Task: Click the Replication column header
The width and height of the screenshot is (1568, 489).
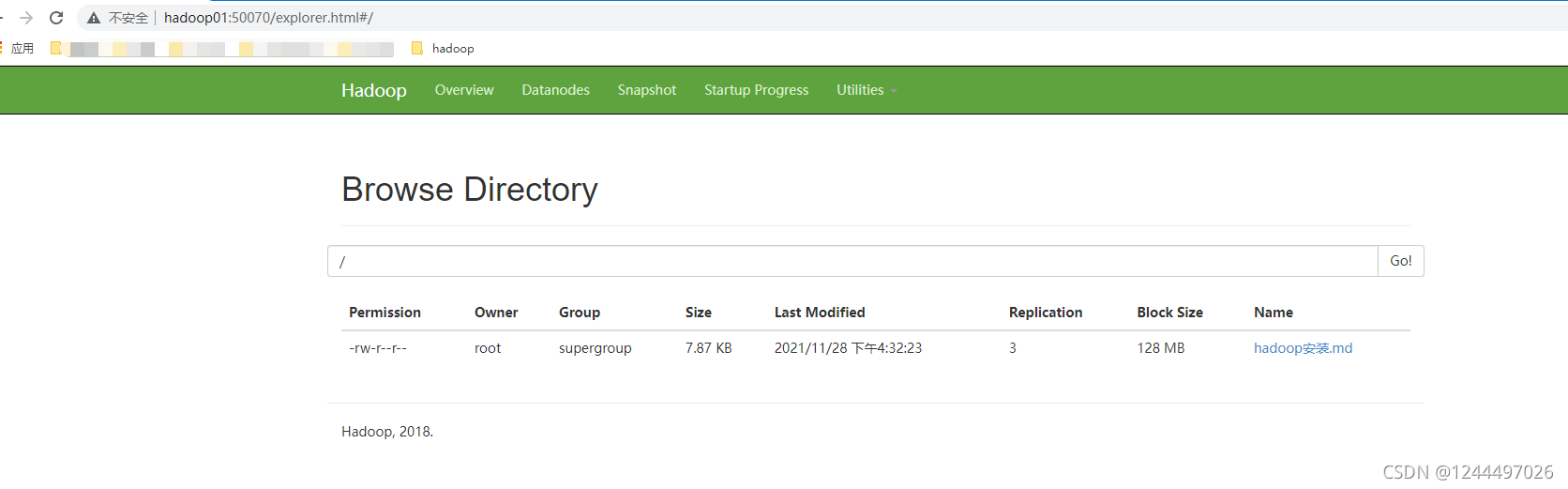Action: click(1046, 313)
